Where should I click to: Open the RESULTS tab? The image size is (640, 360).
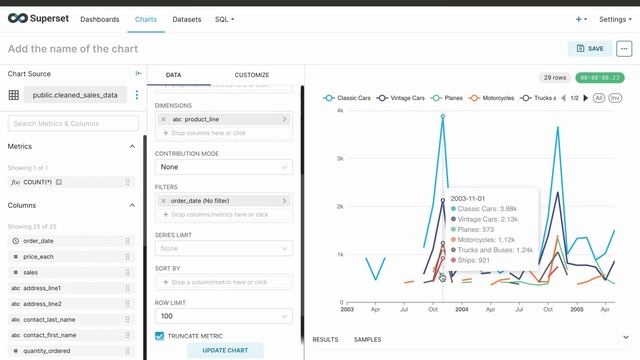tap(325, 340)
